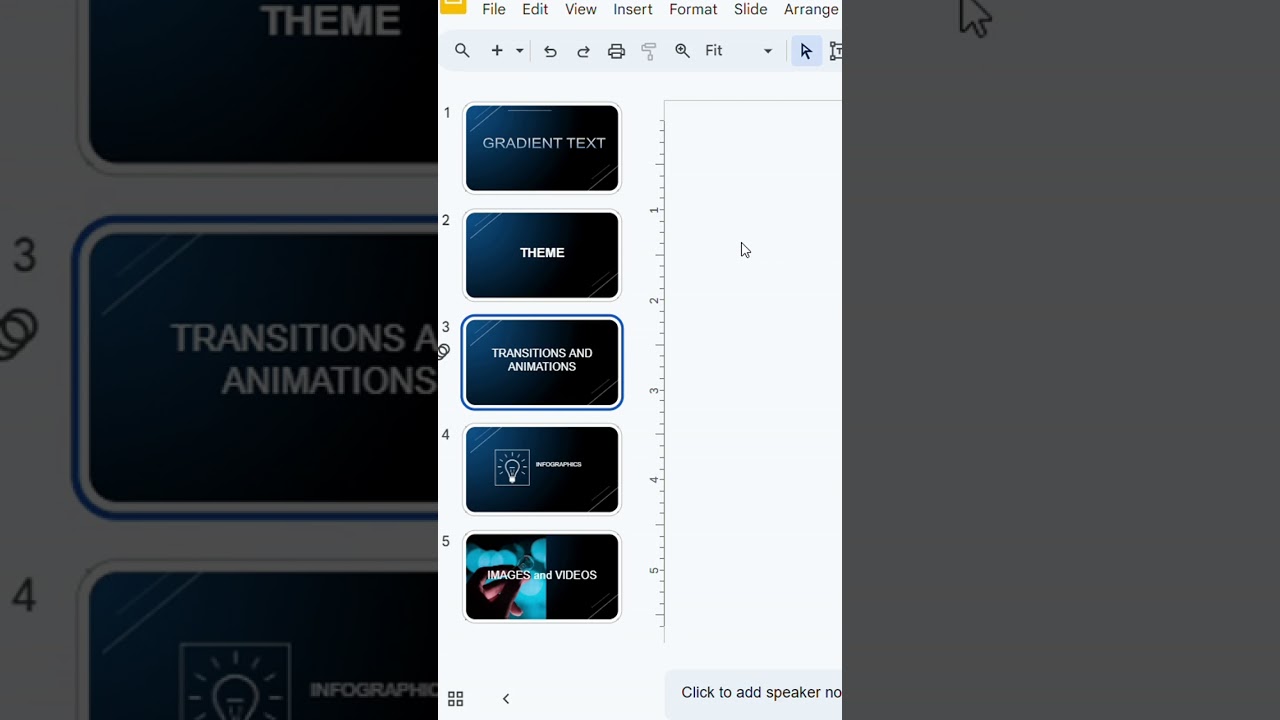Open the Insert menu
The height and width of the screenshot is (720, 1280).
click(633, 9)
